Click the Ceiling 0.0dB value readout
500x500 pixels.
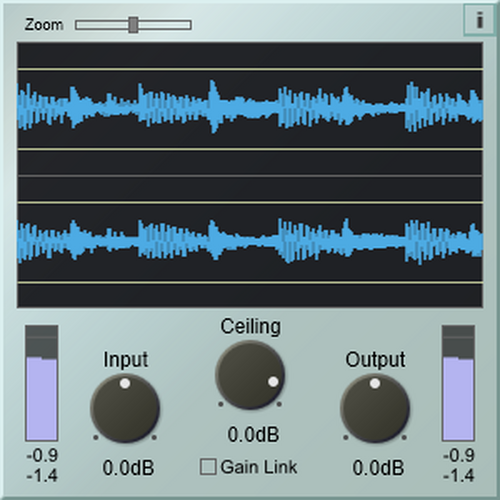pyautogui.click(x=253, y=434)
